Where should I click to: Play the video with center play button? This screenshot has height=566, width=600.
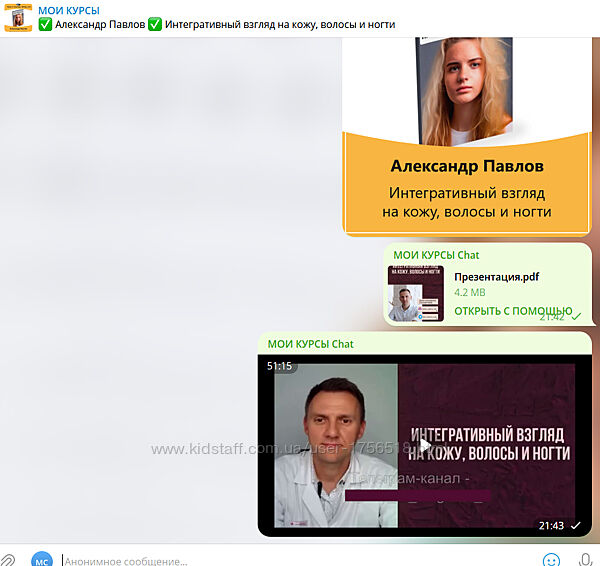click(x=425, y=446)
